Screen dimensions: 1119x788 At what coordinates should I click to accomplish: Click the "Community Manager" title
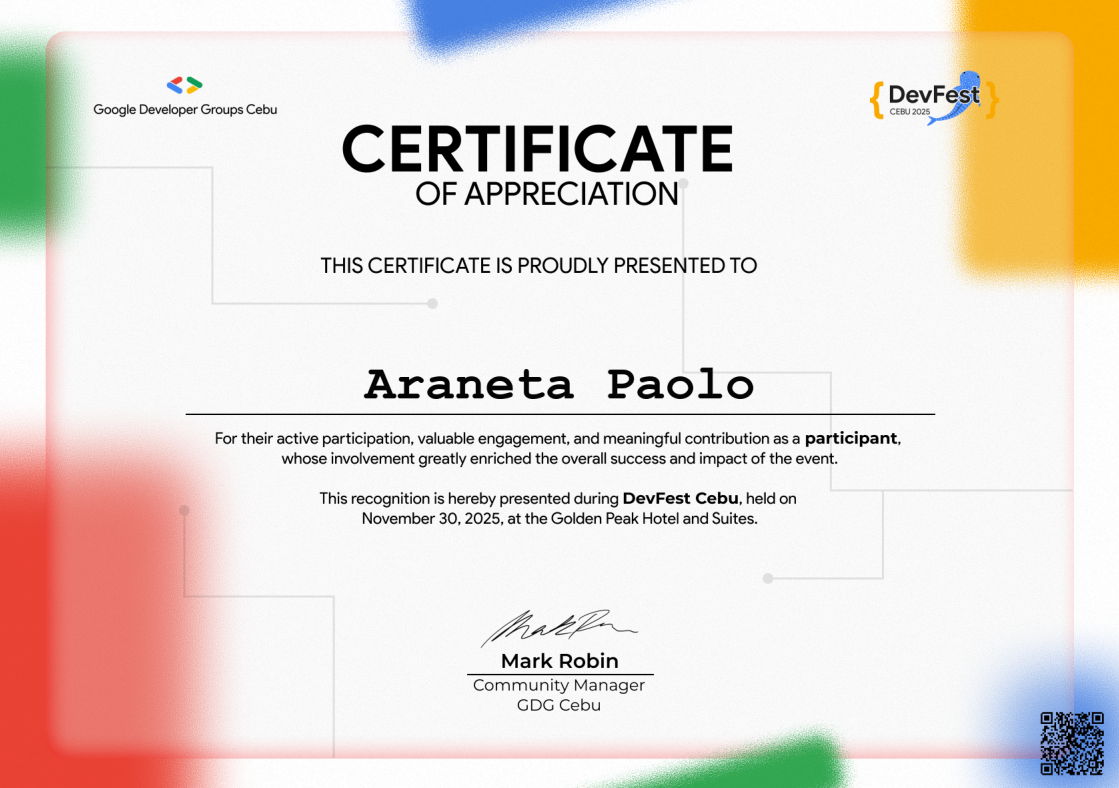coord(559,685)
